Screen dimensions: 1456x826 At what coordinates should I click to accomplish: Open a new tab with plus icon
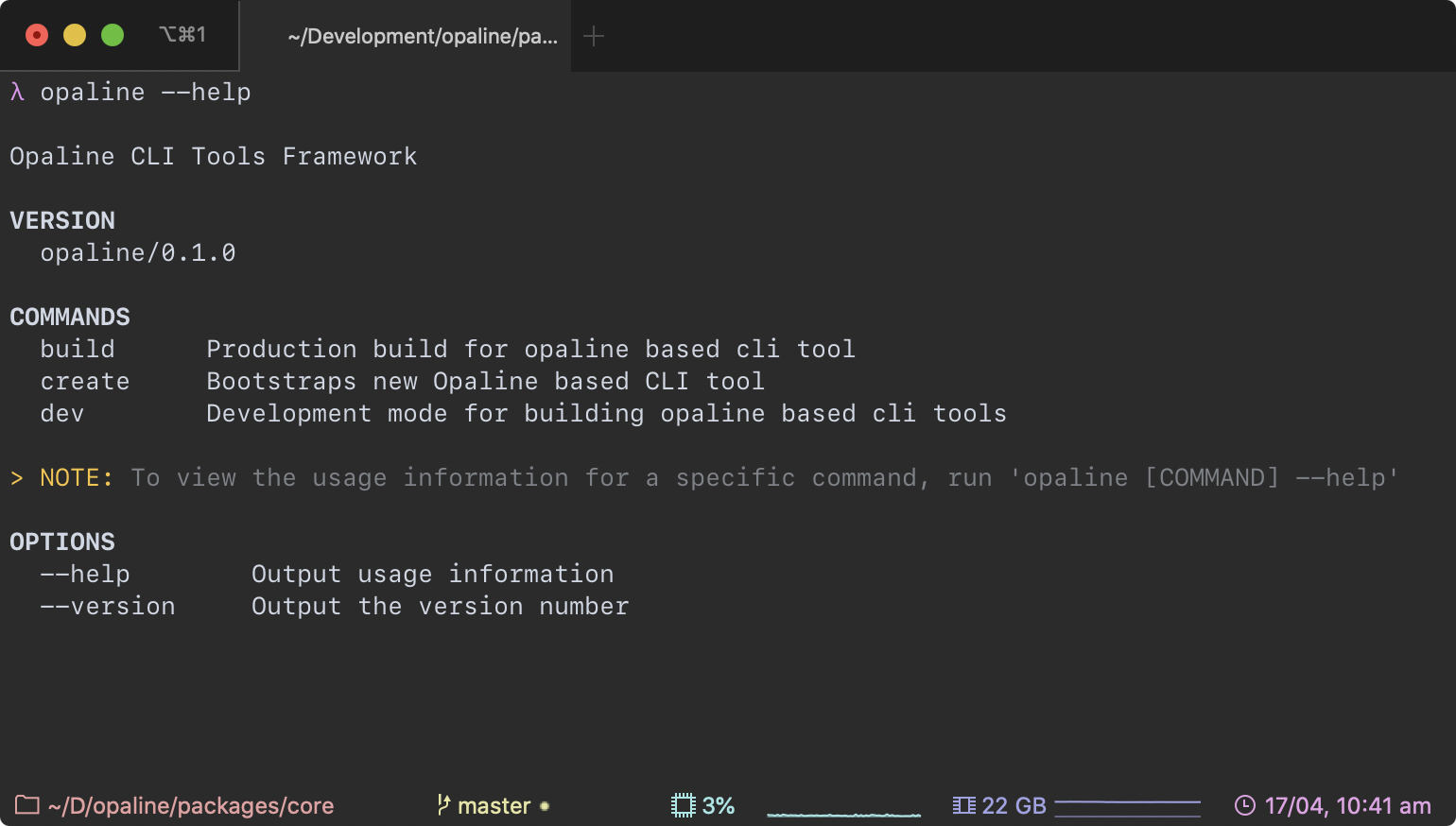pos(594,36)
